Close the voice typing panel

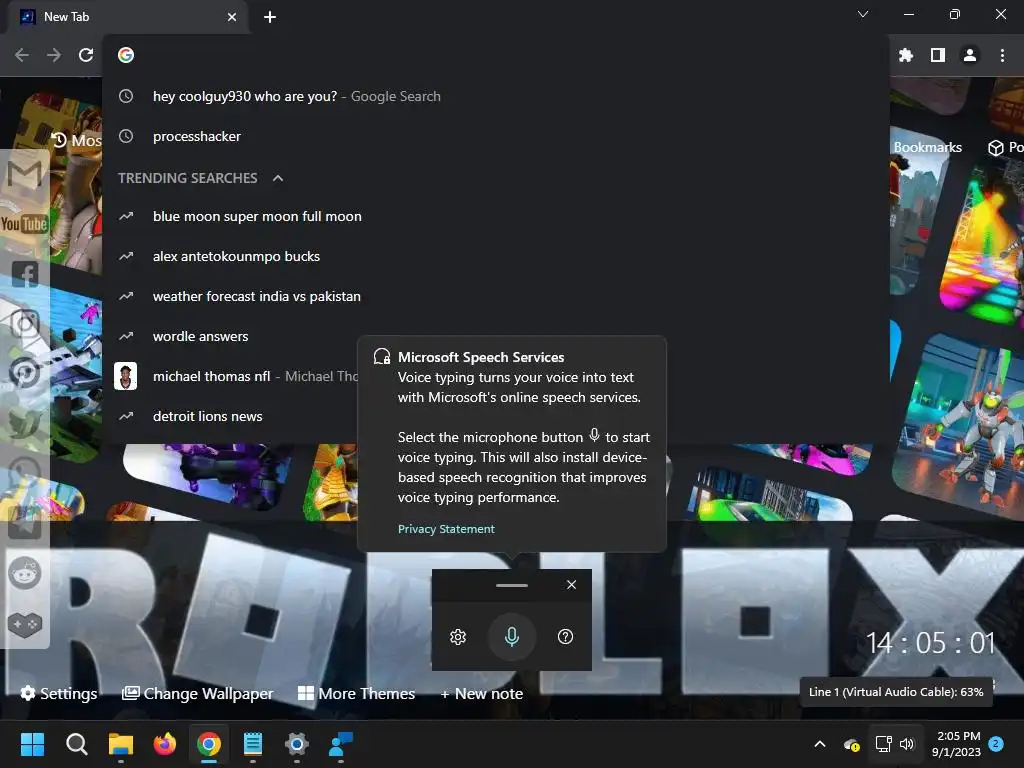coord(571,584)
